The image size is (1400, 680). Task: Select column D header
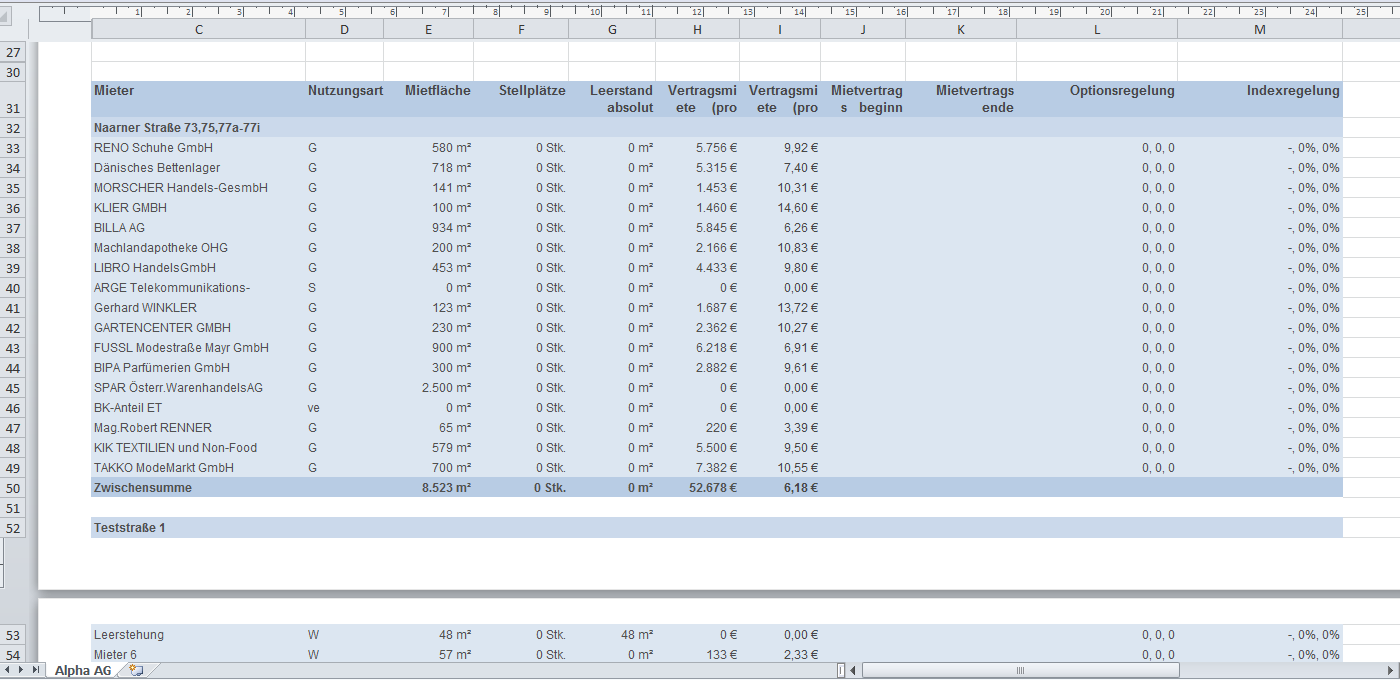[344, 30]
